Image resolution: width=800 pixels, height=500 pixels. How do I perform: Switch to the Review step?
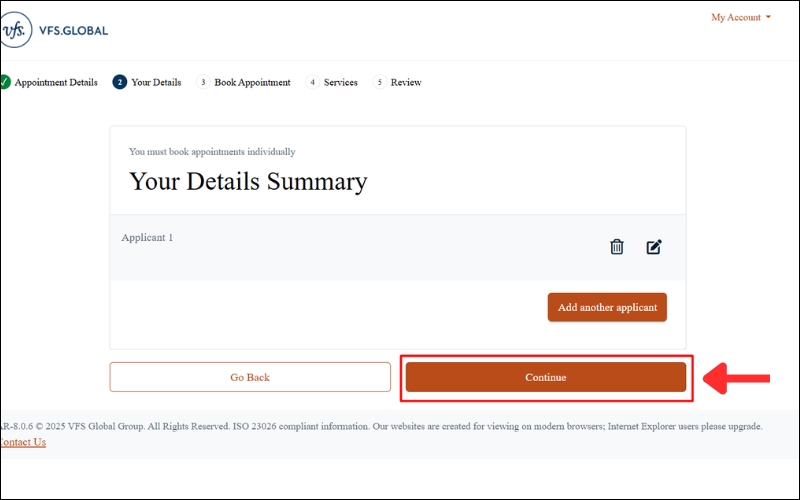click(406, 82)
